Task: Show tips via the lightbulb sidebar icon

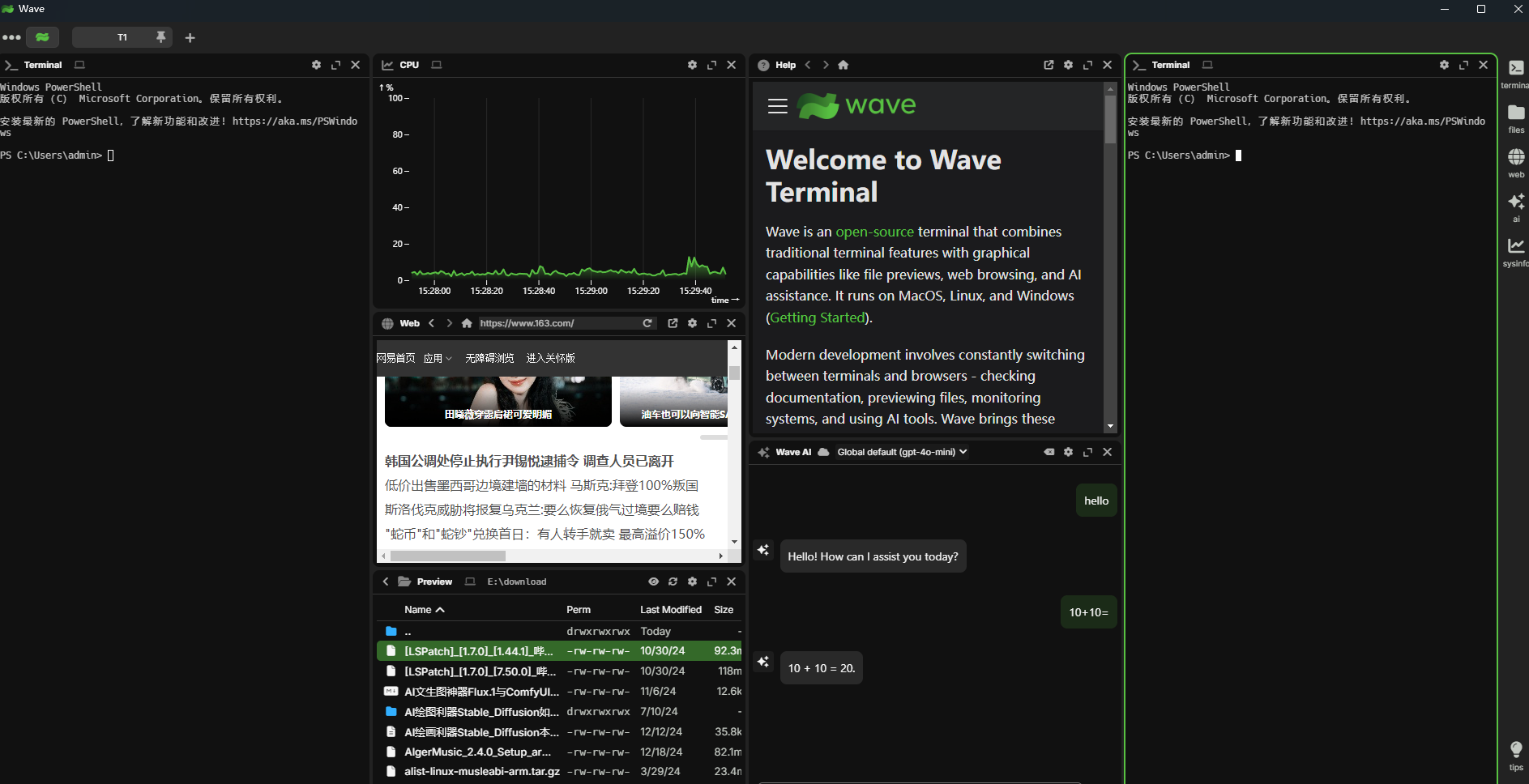Action: [1516, 751]
